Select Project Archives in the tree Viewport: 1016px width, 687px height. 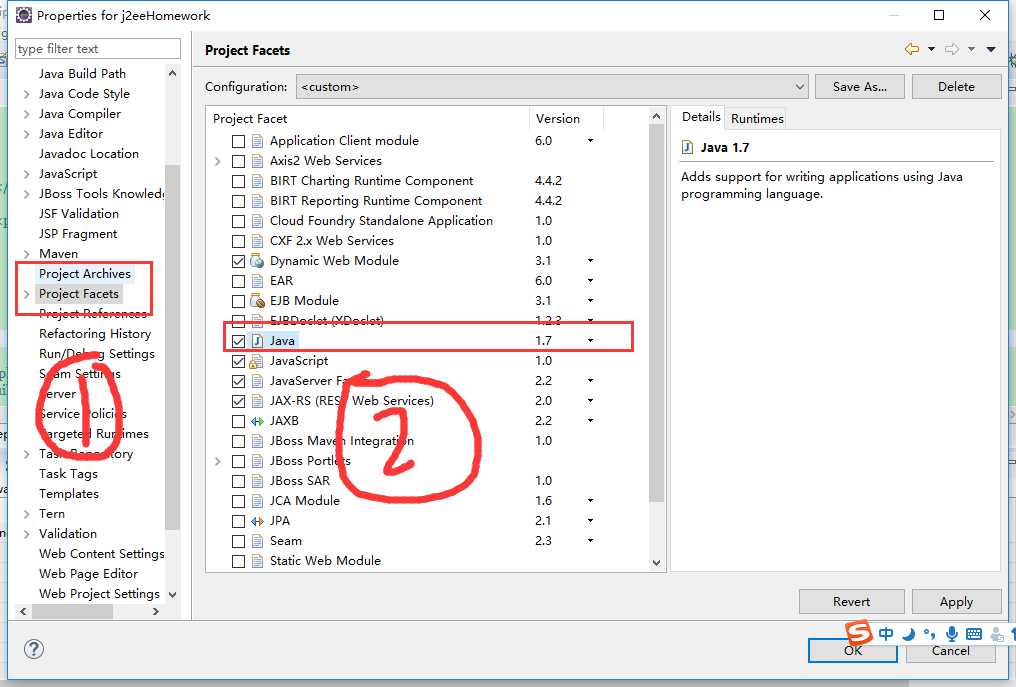85,274
